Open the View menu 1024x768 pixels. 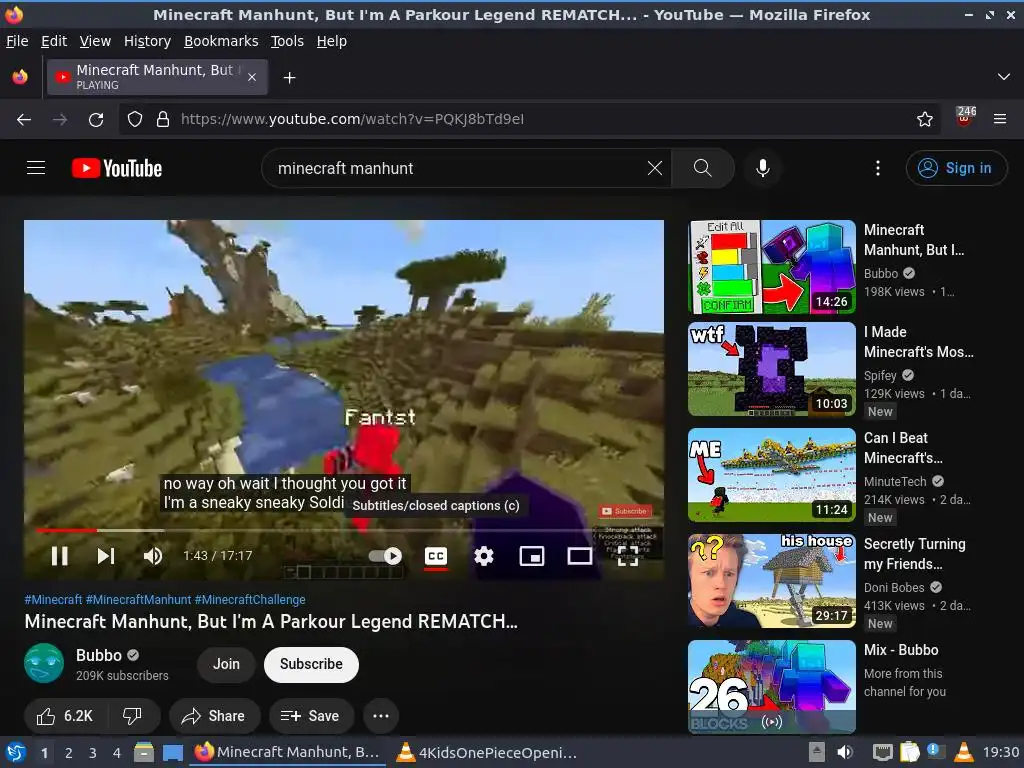(95, 41)
